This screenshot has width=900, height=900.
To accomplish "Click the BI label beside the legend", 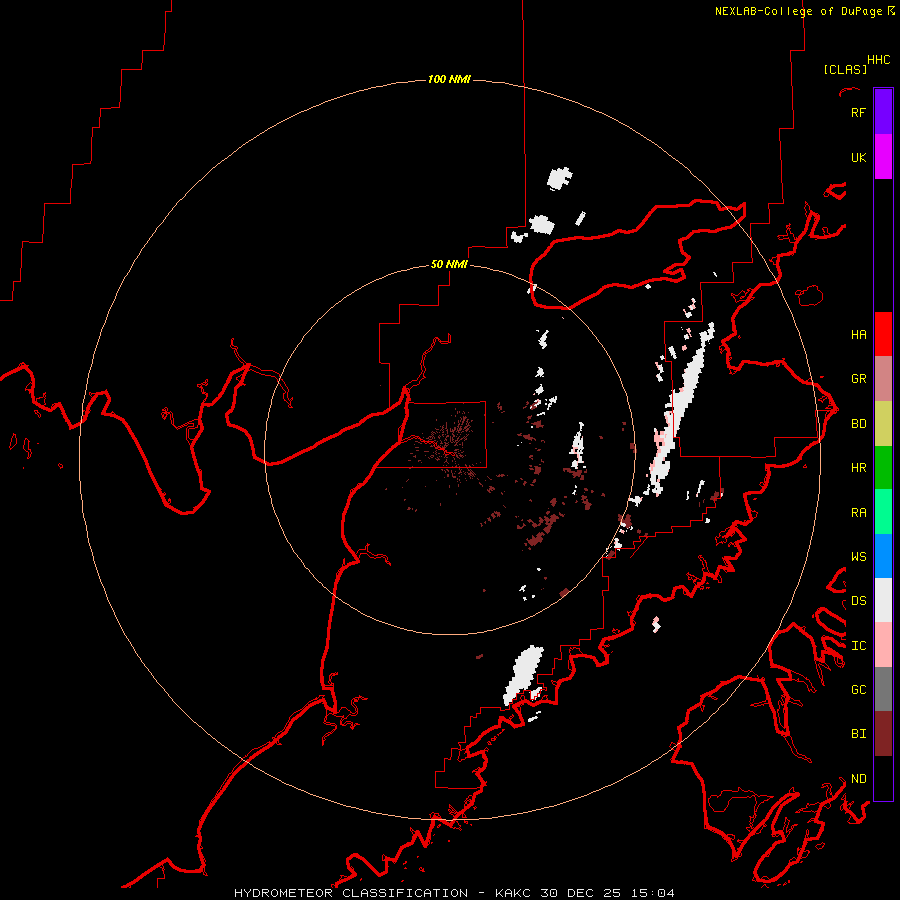I will [x=858, y=734].
